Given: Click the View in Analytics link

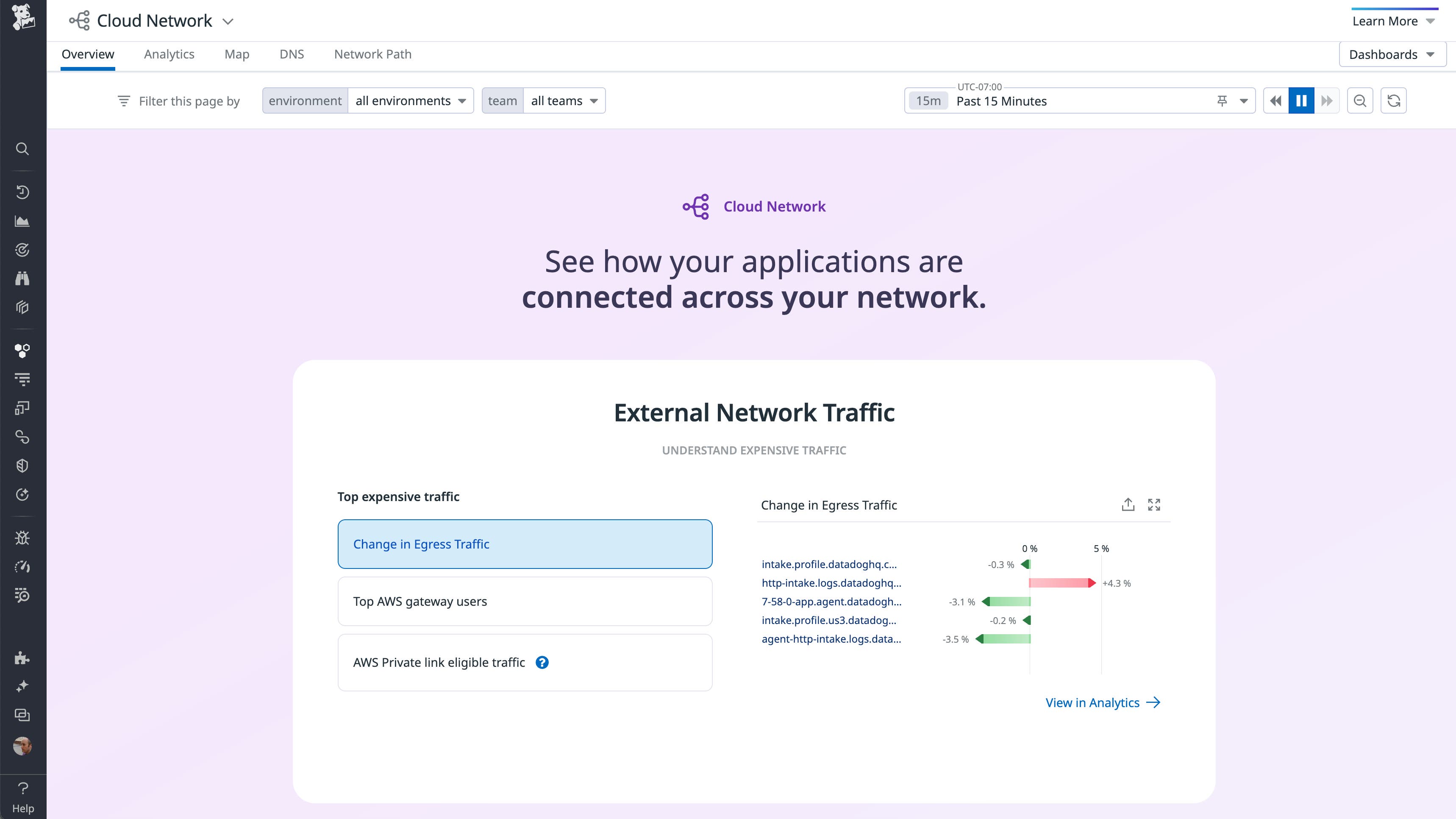Looking at the screenshot, I should point(1102,702).
